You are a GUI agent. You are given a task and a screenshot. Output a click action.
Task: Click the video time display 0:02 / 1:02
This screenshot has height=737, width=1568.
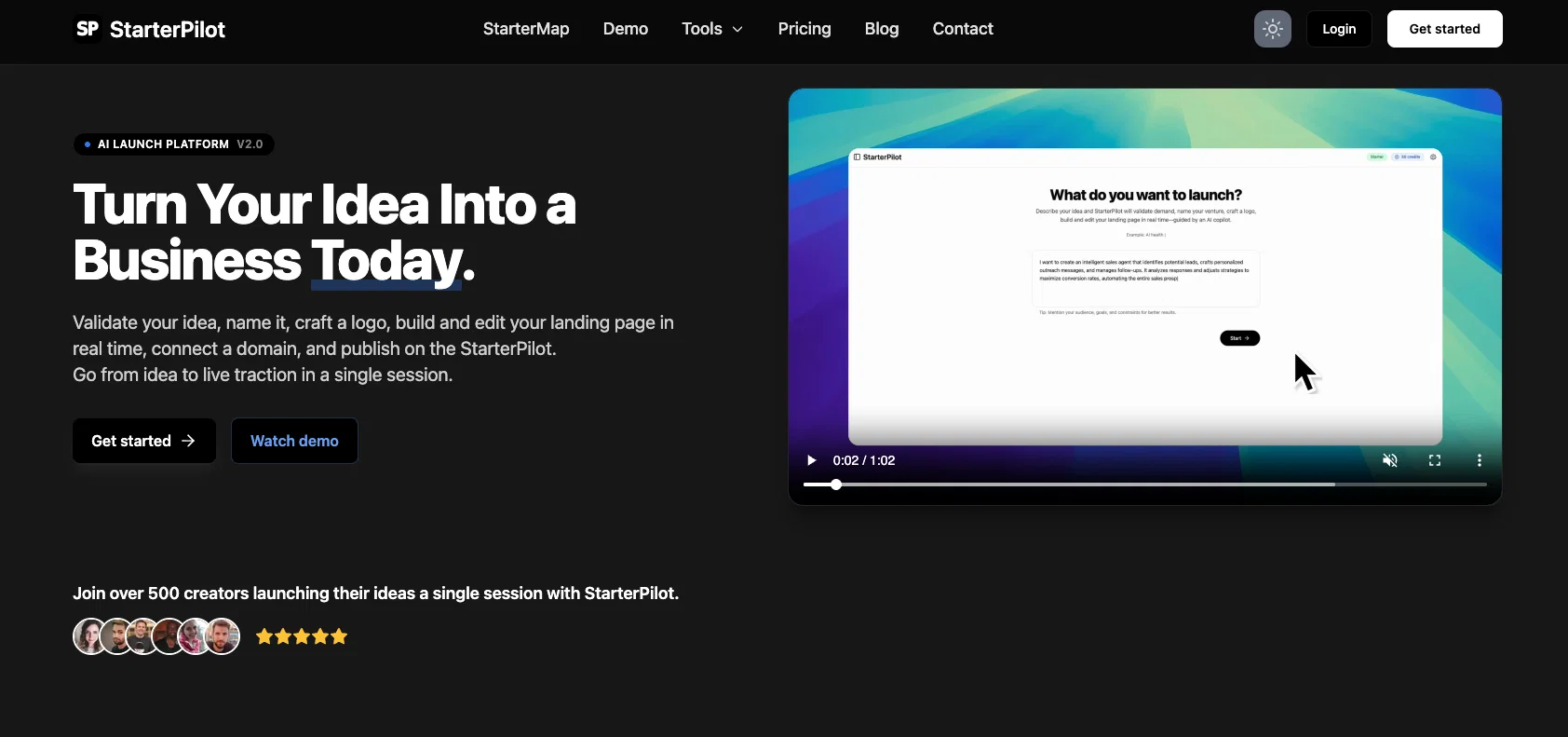click(864, 460)
